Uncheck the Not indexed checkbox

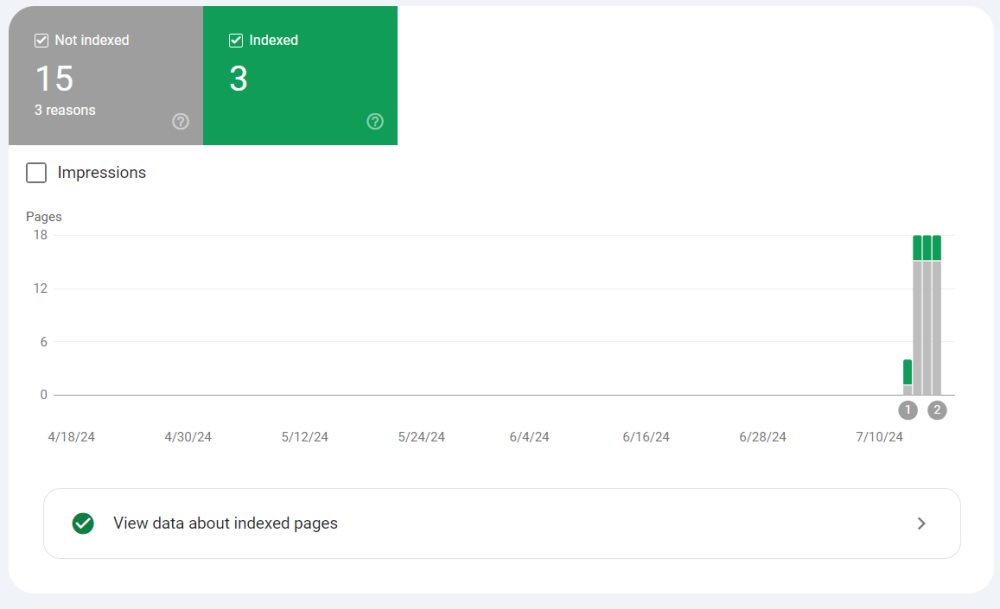[41, 41]
